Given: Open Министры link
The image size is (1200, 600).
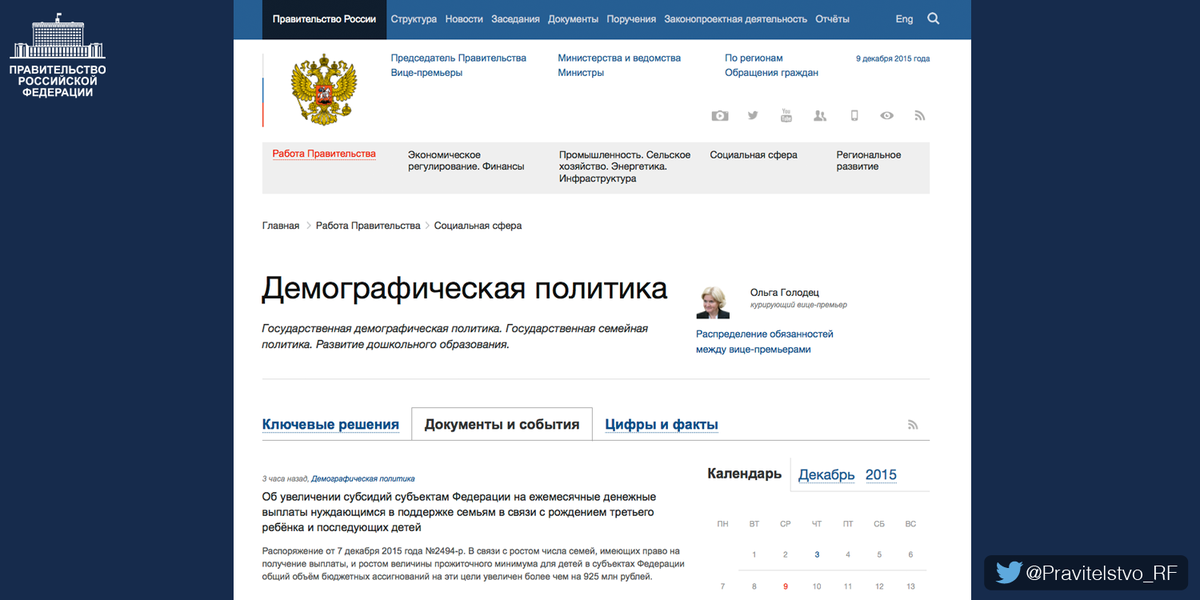Looking at the screenshot, I should pyautogui.click(x=581, y=73).
